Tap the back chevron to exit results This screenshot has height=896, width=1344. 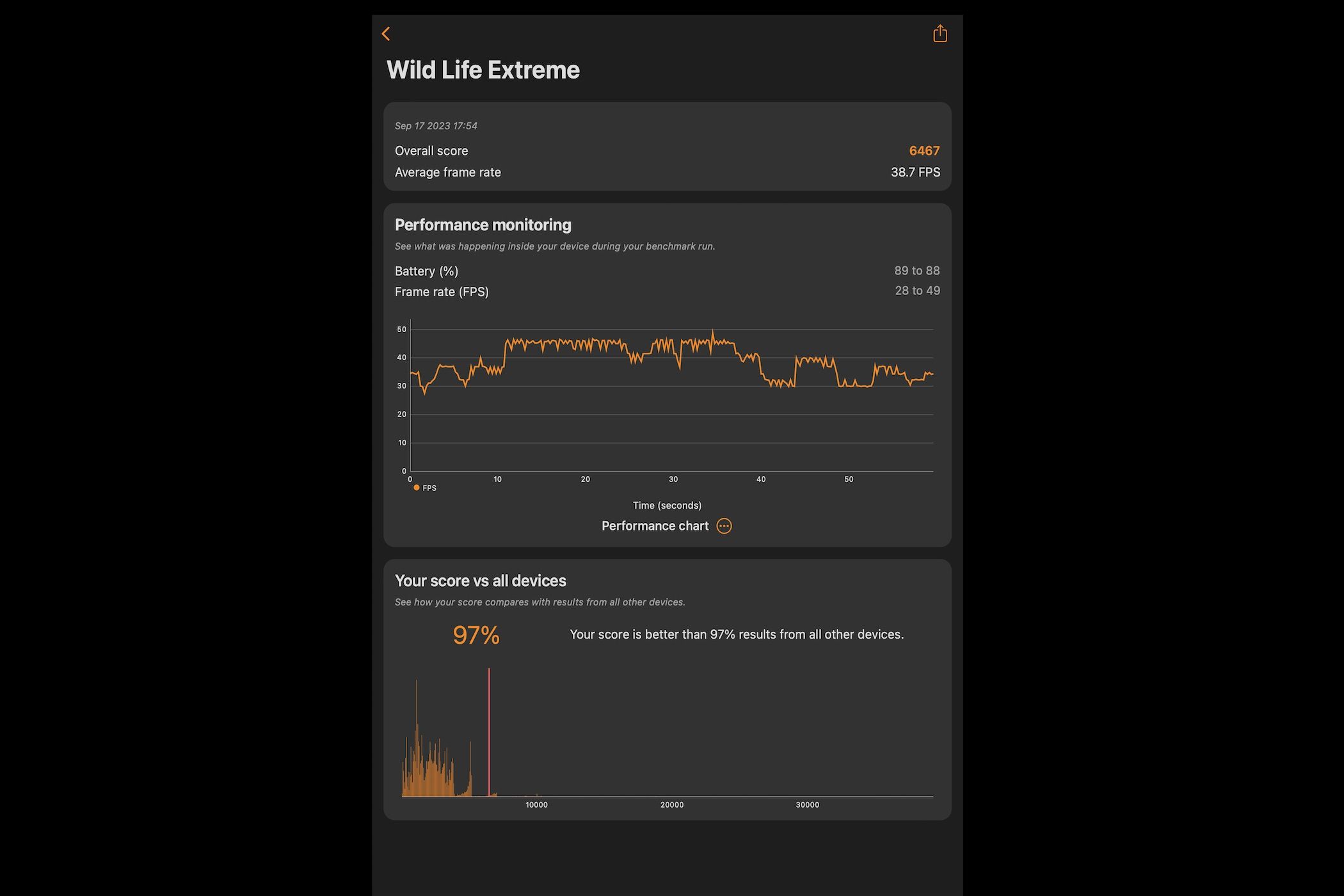387,33
